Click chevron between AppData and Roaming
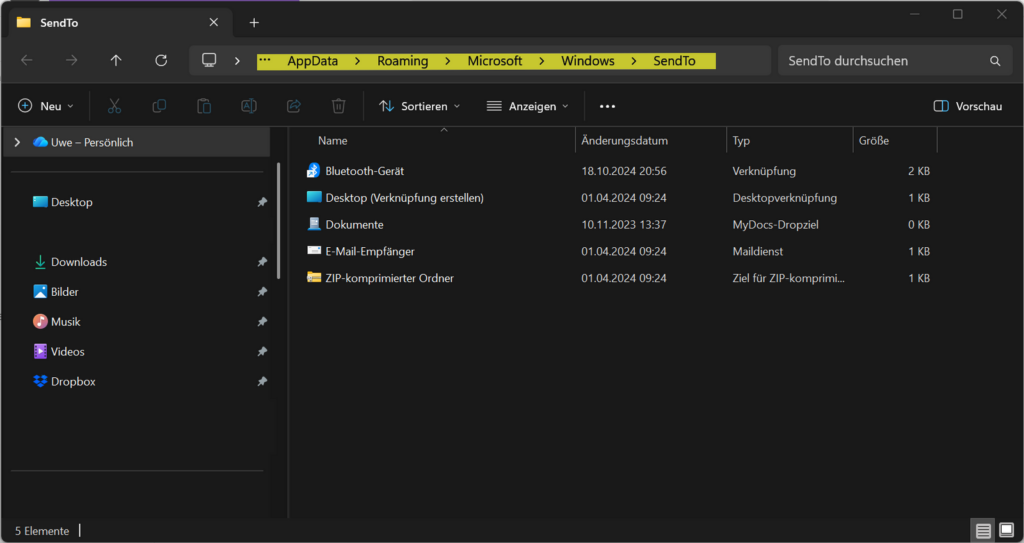Image resolution: width=1024 pixels, height=543 pixels. pyautogui.click(x=358, y=61)
